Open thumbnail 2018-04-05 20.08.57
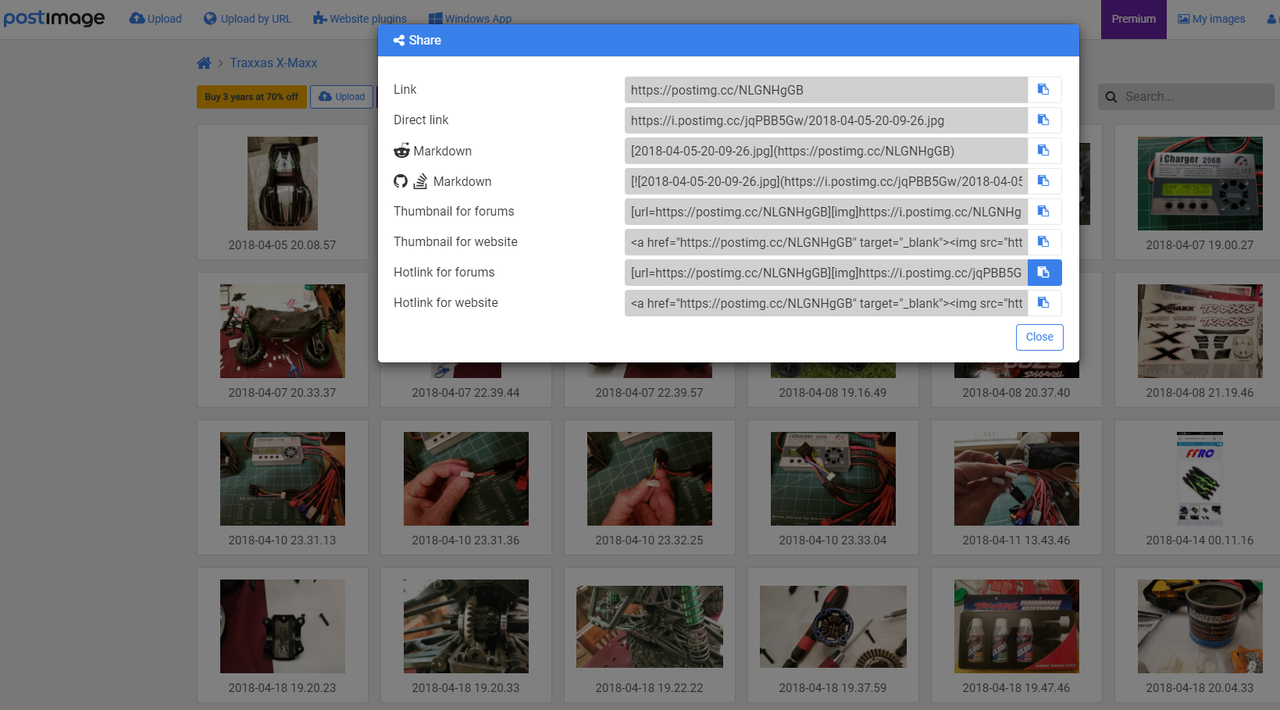Screen dimensions: 1280x710 (x=282, y=184)
